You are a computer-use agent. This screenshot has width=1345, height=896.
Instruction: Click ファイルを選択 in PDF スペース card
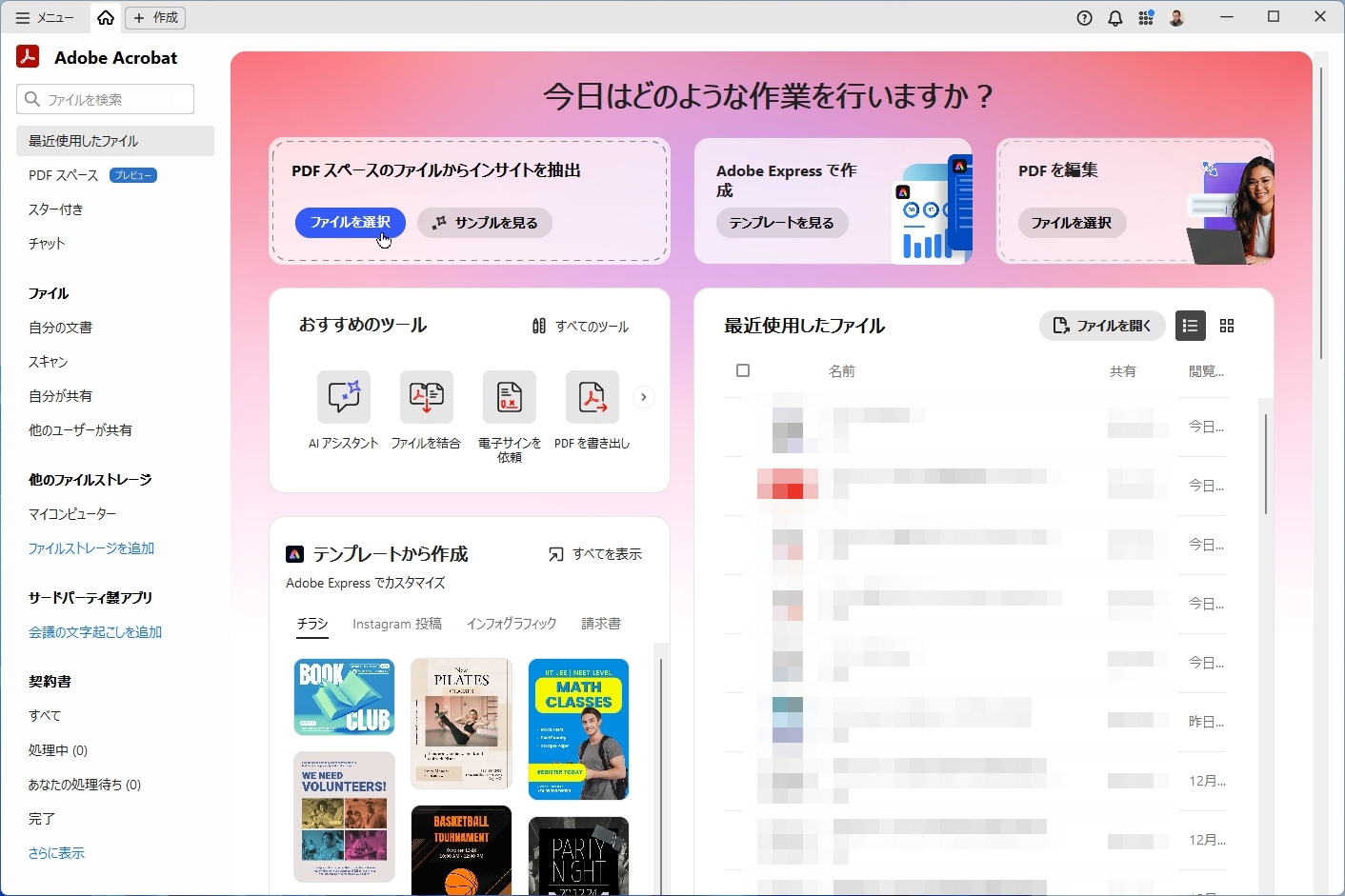(351, 223)
